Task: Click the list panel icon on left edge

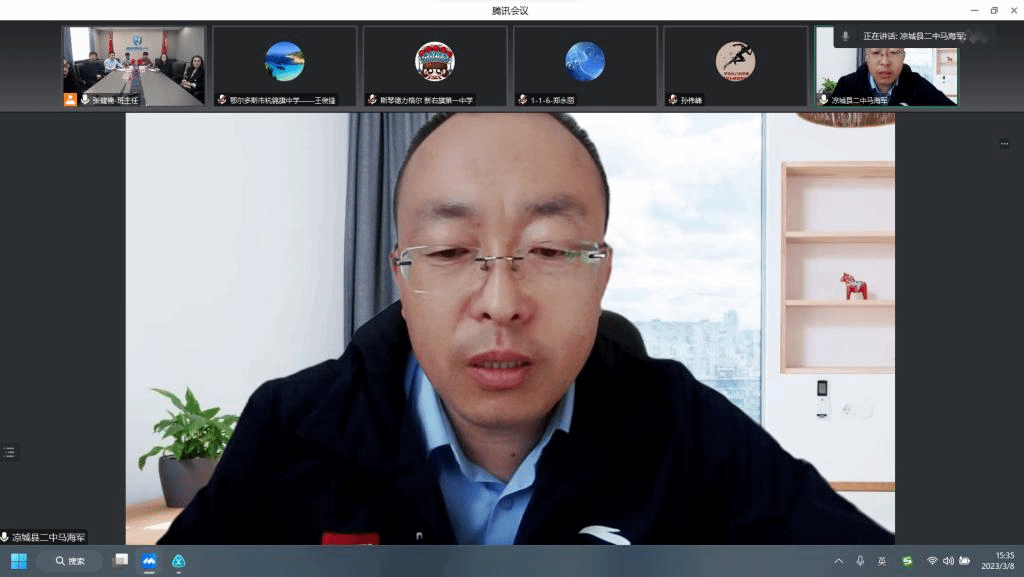Action: pos(9,452)
